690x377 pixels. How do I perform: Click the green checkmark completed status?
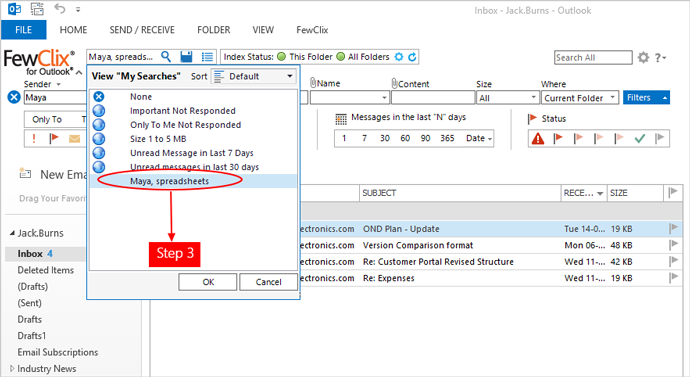[640, 139]
